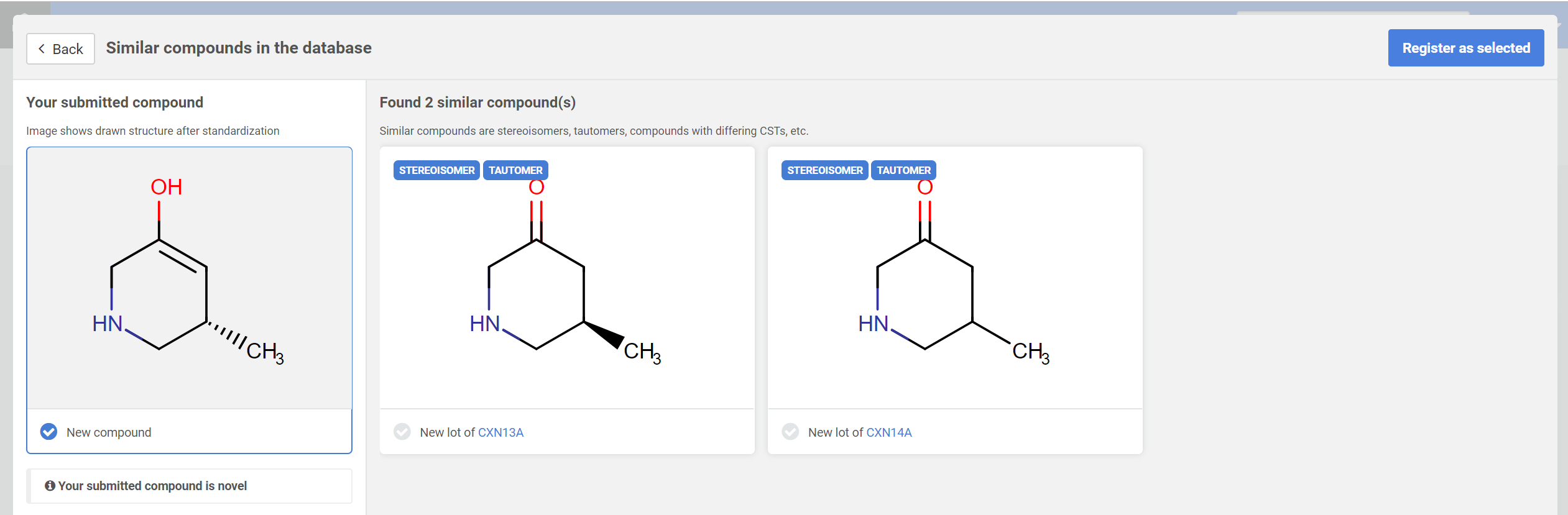The height and width of the screenshot is (515, 1568).
Task: Select the New lot of CXN14A checkmark
Action: point(790,432)
